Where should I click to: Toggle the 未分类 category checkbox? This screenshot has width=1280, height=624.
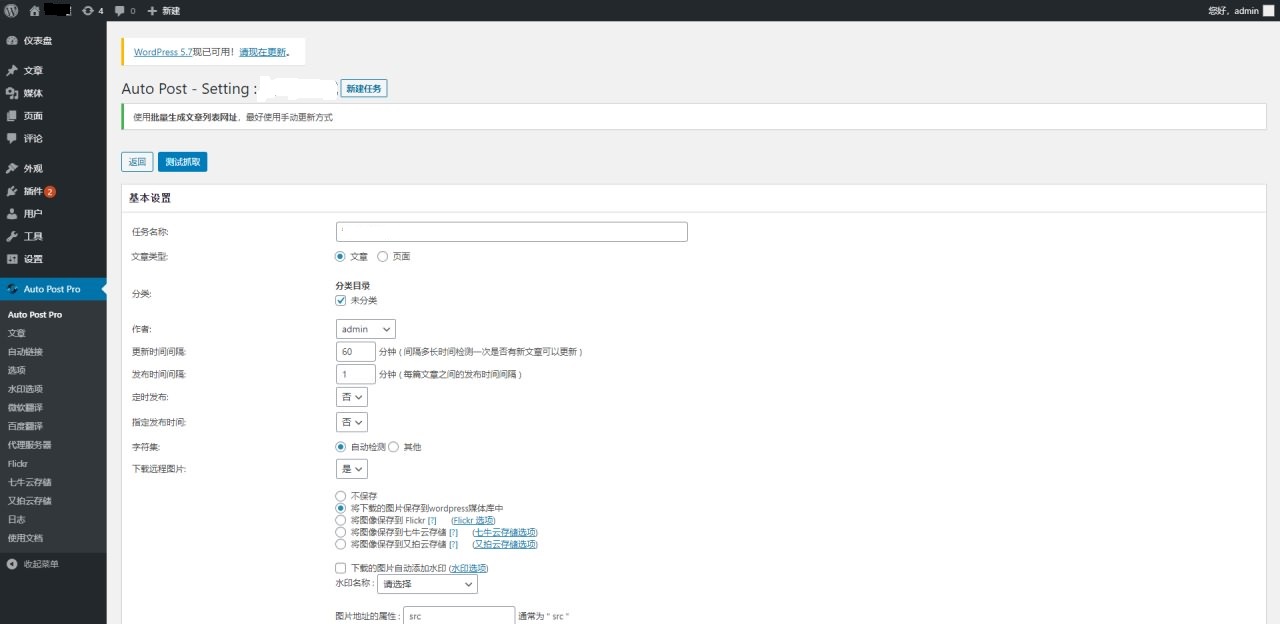[x=341, y=300]
